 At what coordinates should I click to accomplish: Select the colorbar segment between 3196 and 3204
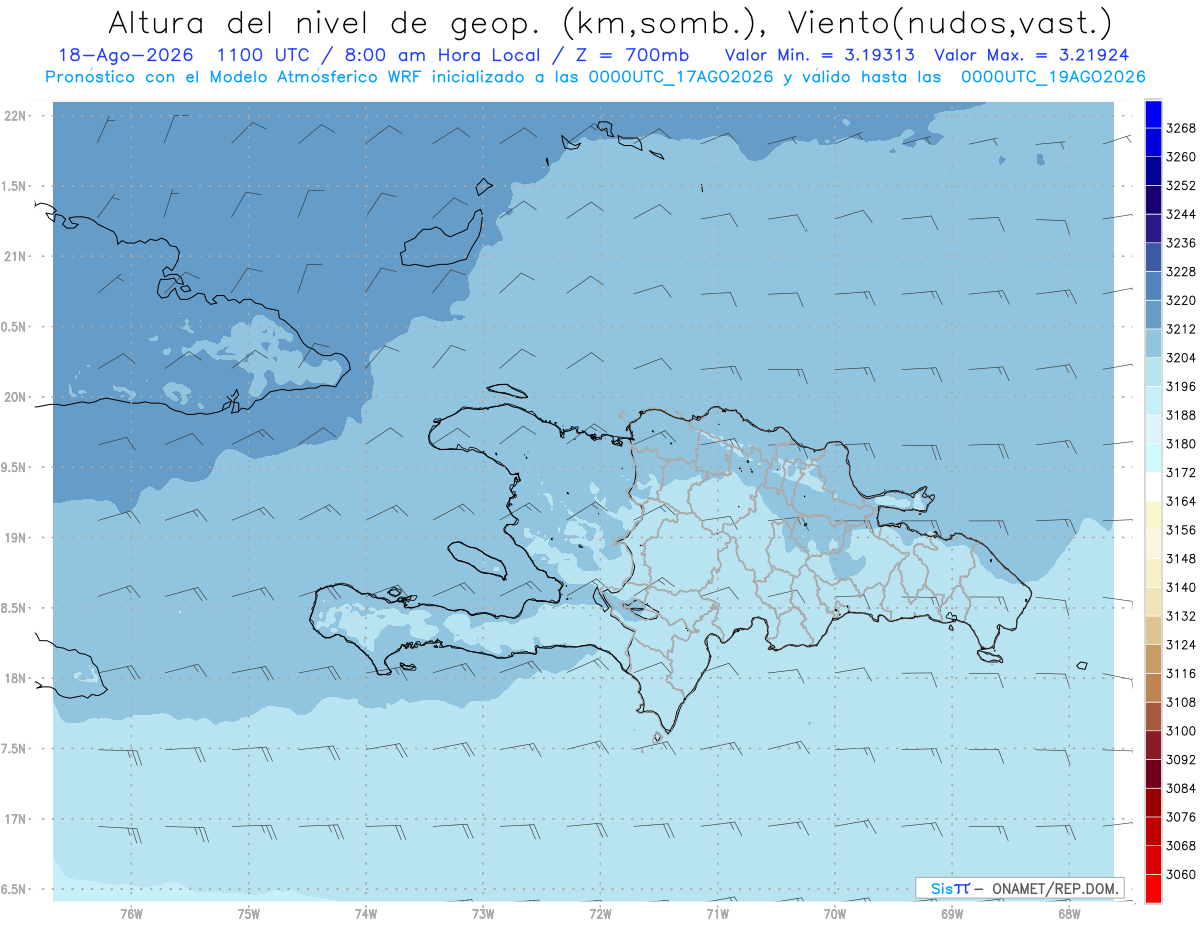click(x=1152, y=372)
